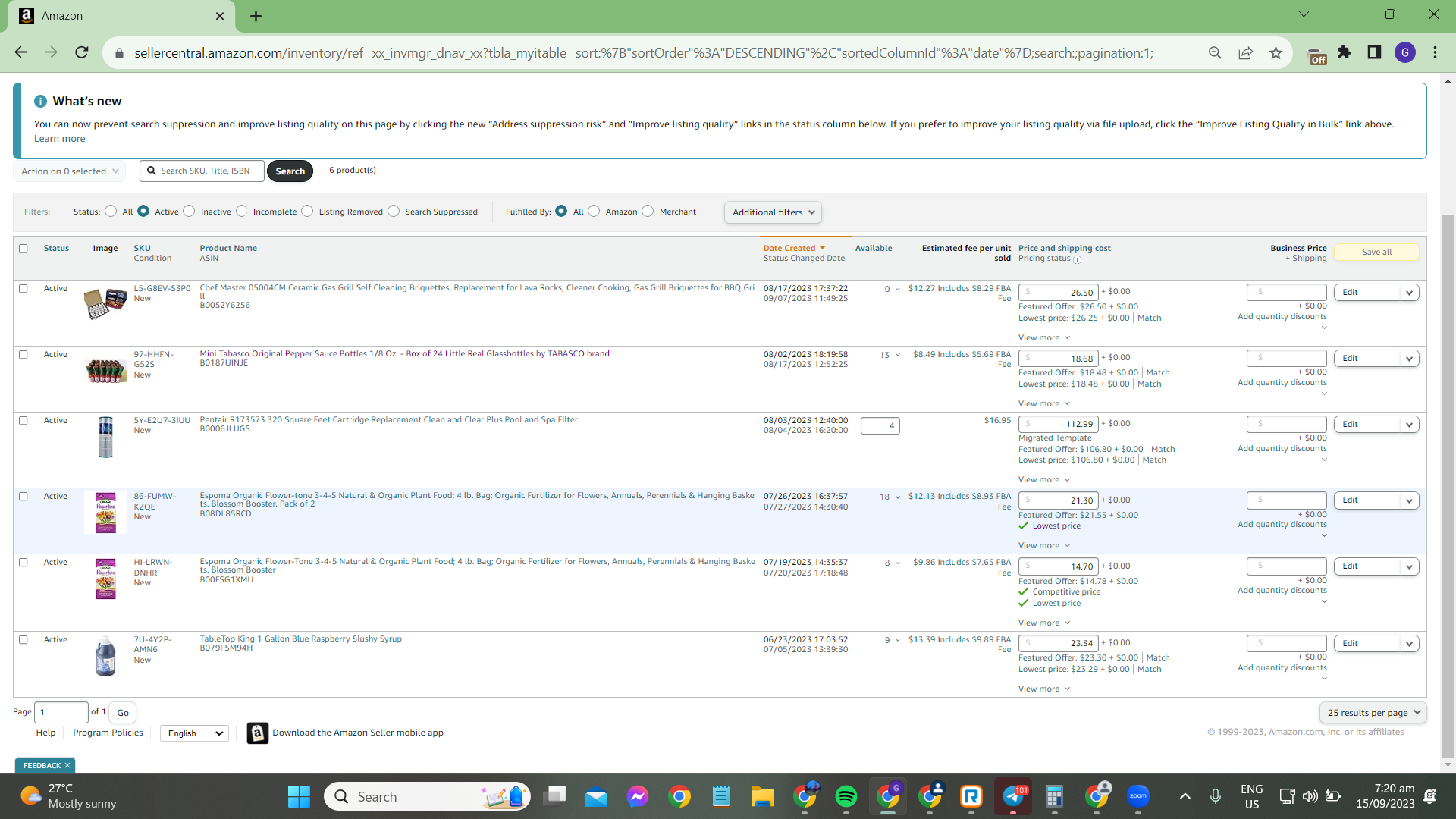1456x819 pixels.
Task: Open File Explorer from the taskbar
Action: coord(763,796)
